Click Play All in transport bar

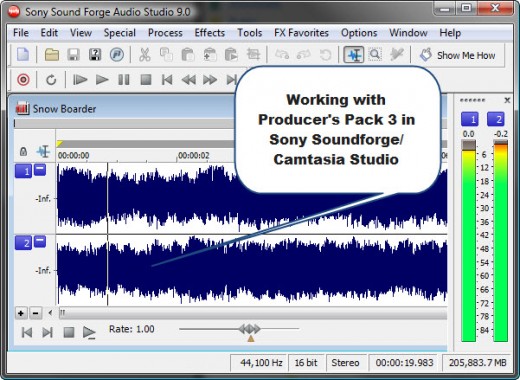click(x=80, y=80)
